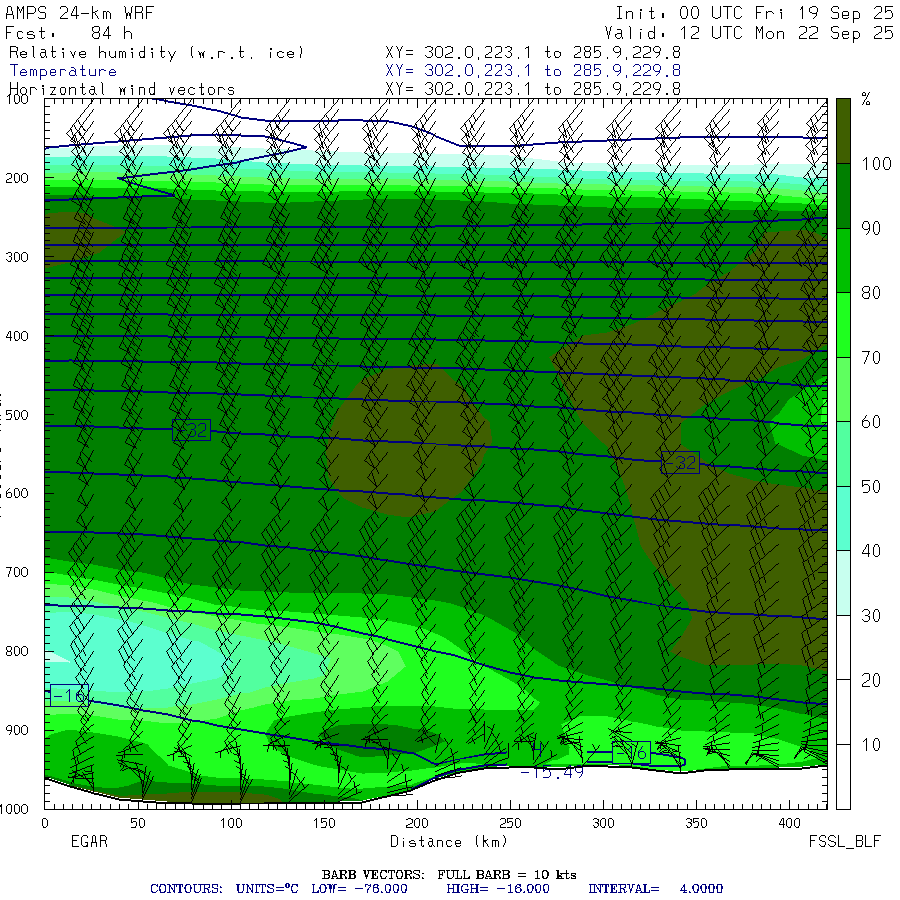The height and width of the screenshot is (900, 900).
Task: Click the 100 km distance tick label
Action: point(231,823)
